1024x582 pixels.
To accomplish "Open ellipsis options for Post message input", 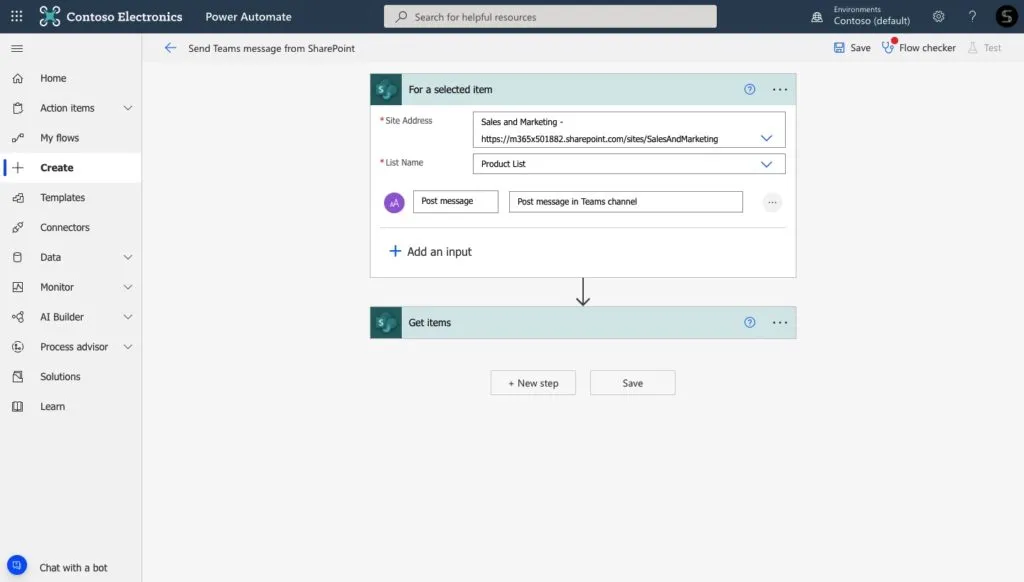I will 773,202.
